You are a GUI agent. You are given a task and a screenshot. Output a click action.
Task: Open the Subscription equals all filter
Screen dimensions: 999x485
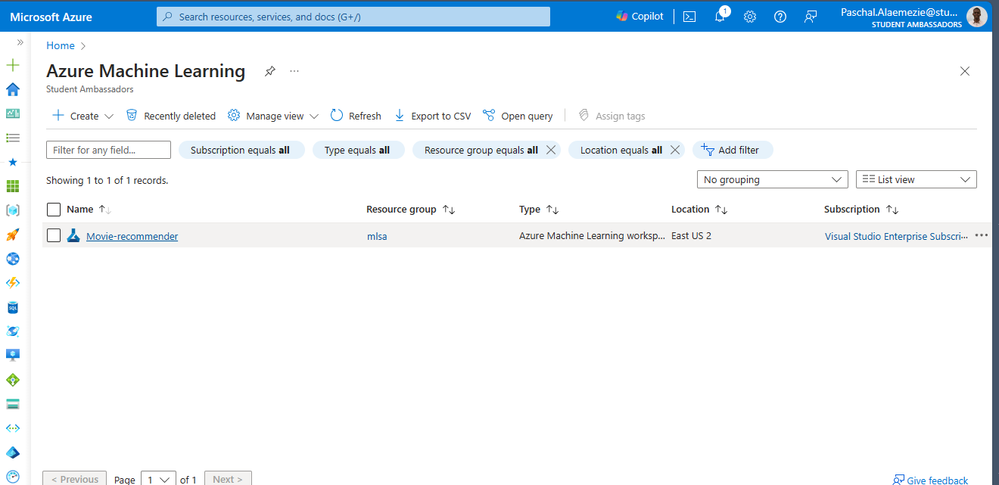(x=241, y=150)
